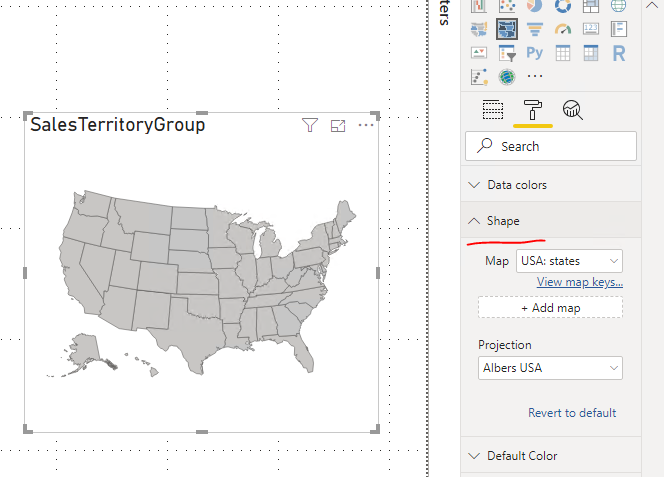Select the Donut chart visualization icon
Screen dimensions: 664x477
563,6
